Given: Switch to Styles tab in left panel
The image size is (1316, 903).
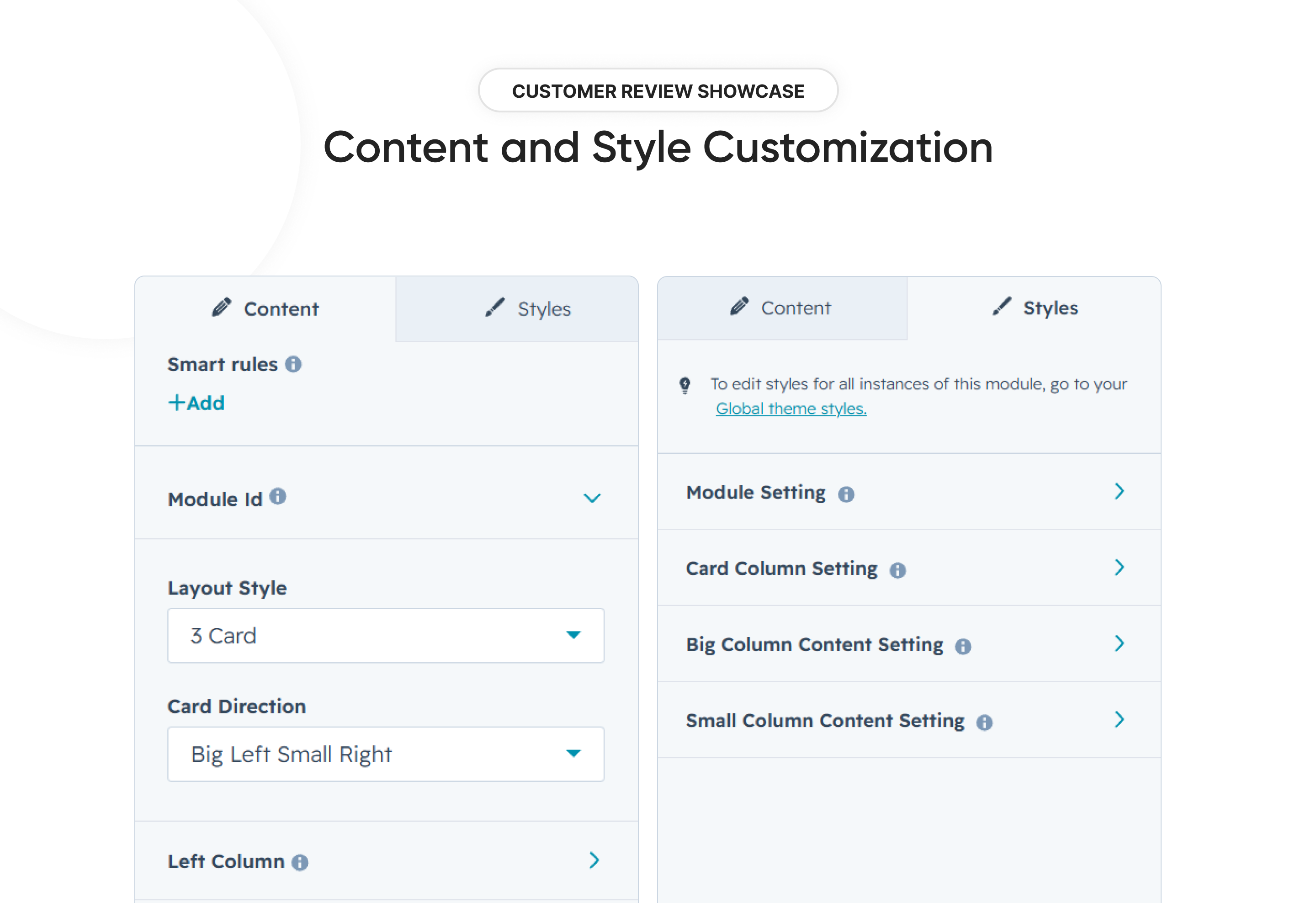Looking at the screenshot, I should click(x=517, y=308).
